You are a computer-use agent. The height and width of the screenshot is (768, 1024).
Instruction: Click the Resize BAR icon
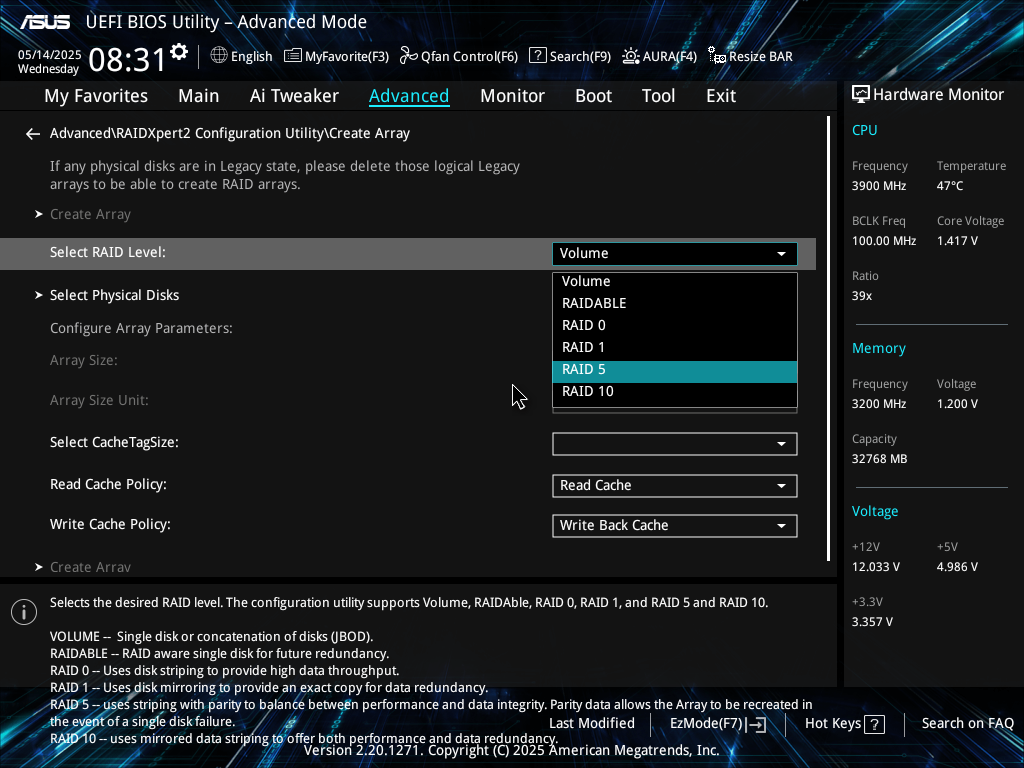[717, 56]
